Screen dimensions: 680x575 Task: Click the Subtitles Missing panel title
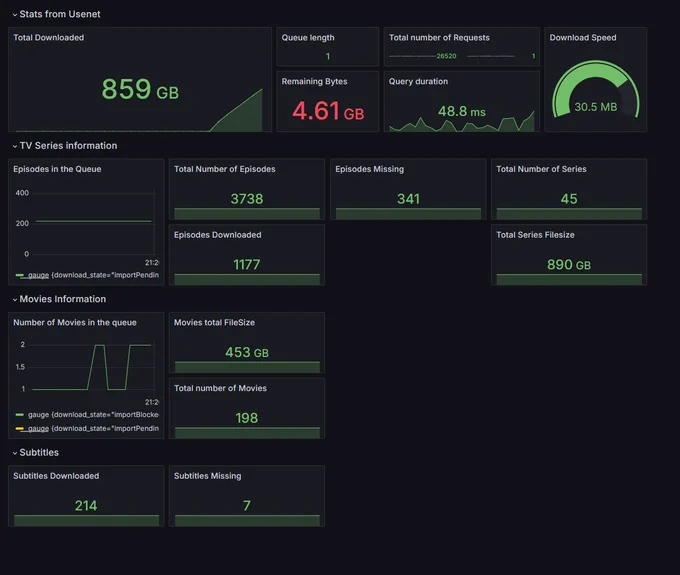click(x=207, y=476)
